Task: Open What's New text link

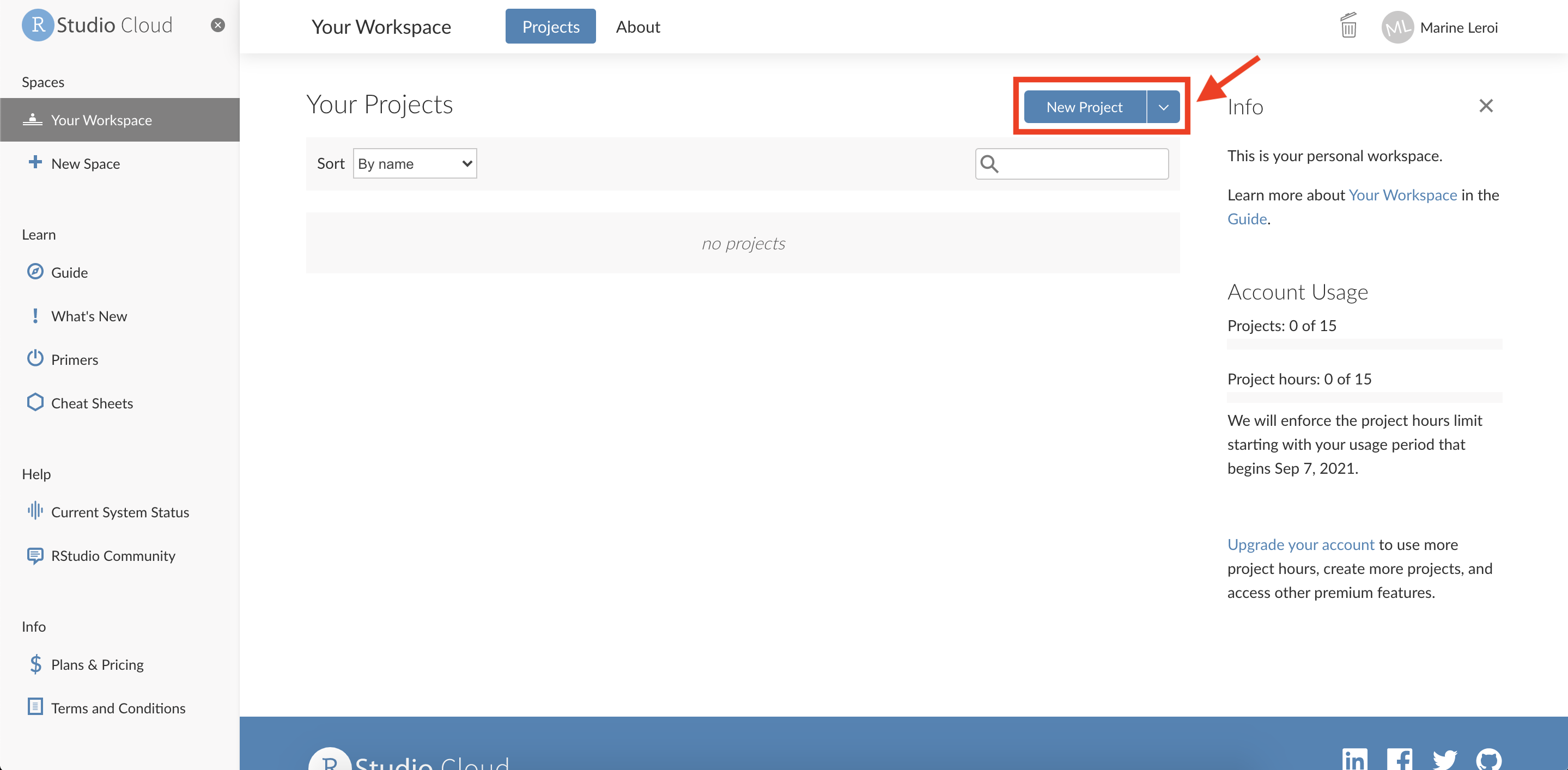Action: pos(89,316)
